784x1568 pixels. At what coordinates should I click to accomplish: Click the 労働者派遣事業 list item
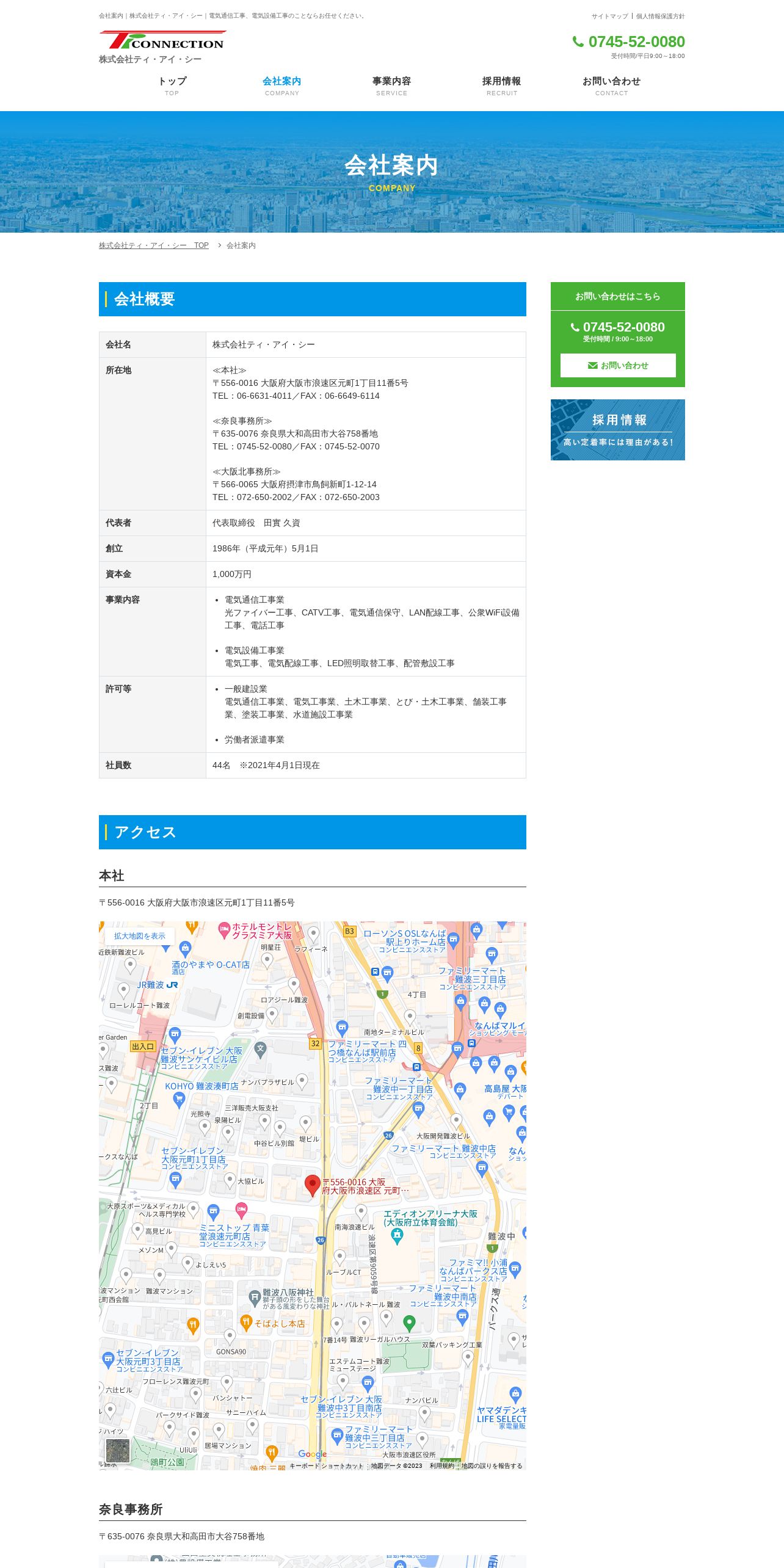255,739
